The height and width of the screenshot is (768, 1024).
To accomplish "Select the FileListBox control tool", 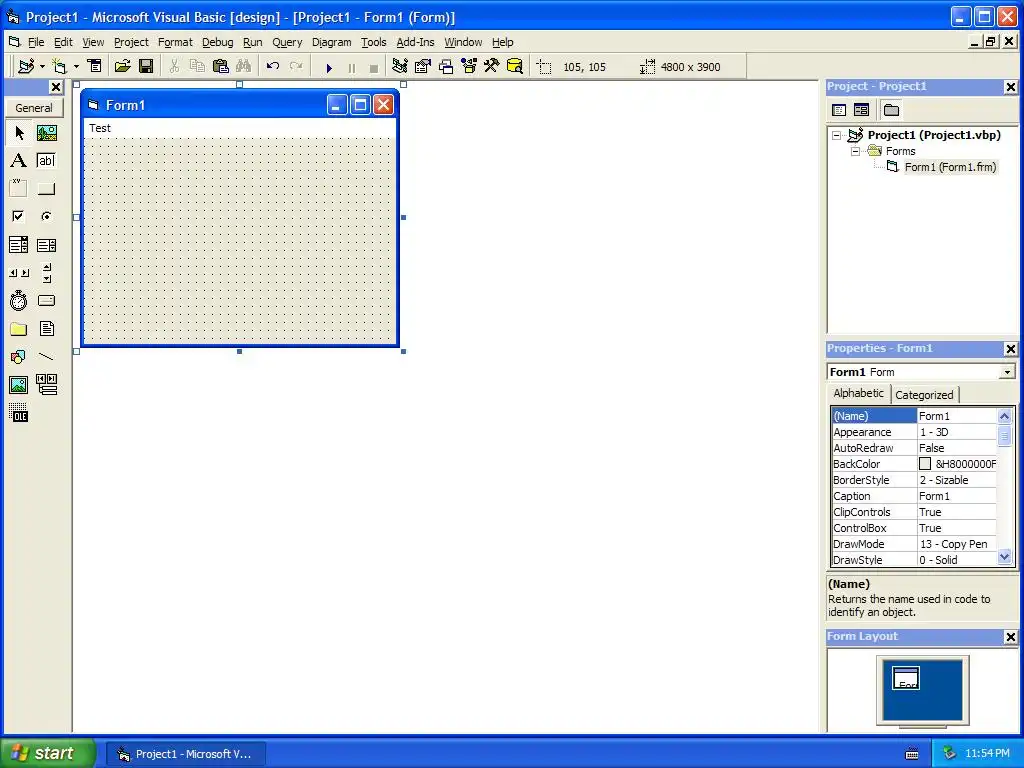I will 46,328.
